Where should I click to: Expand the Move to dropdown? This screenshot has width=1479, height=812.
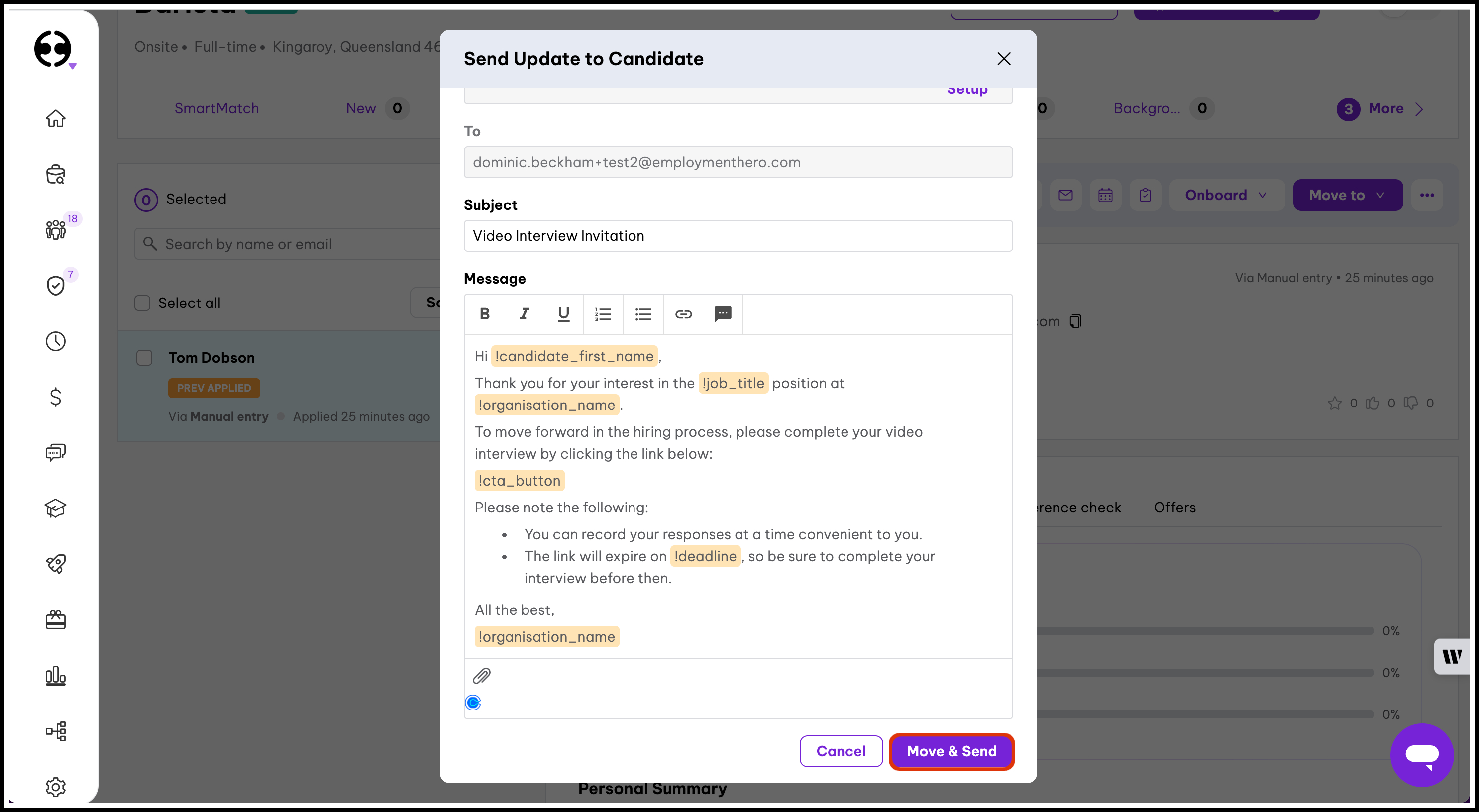[x=1347, y=195]
